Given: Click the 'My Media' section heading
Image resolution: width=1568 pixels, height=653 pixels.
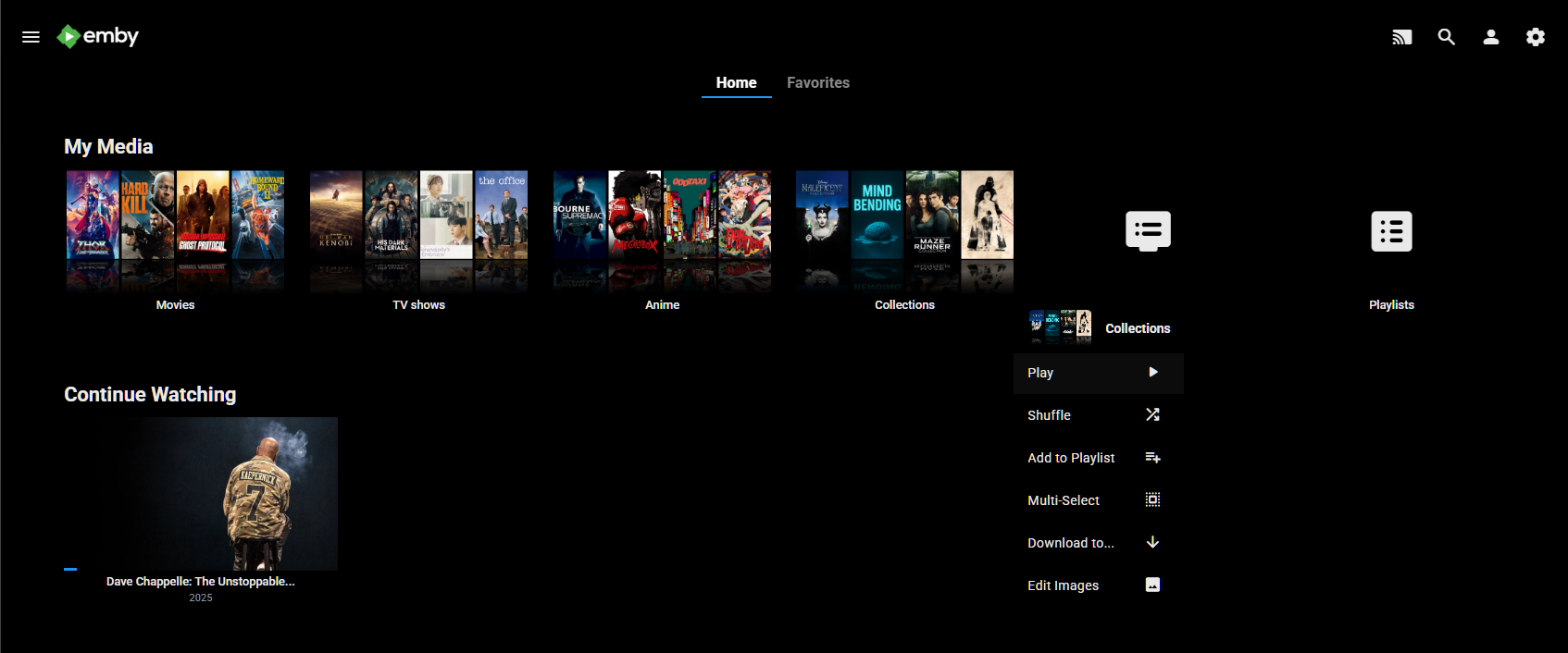Looking at the screenshot, I should coord(108,146).
